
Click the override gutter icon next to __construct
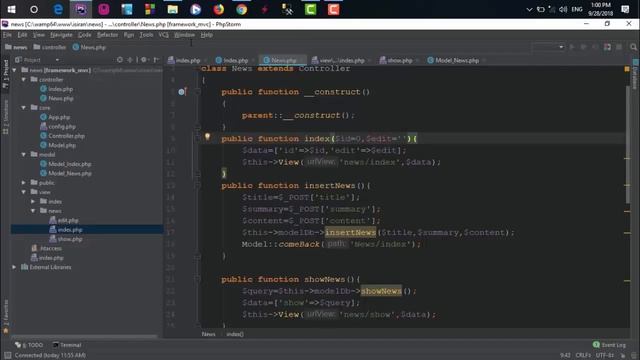coord(182,92)
